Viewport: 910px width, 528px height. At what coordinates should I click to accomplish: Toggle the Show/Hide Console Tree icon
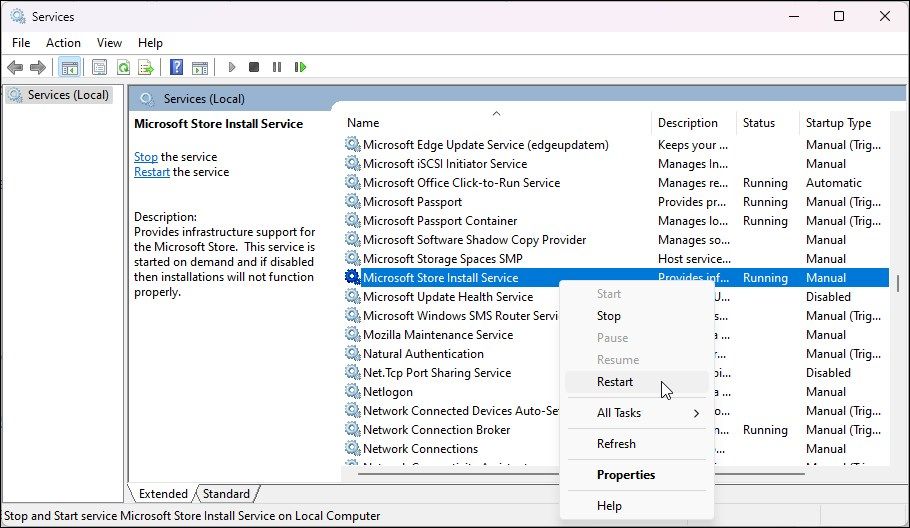coord(70,67)
